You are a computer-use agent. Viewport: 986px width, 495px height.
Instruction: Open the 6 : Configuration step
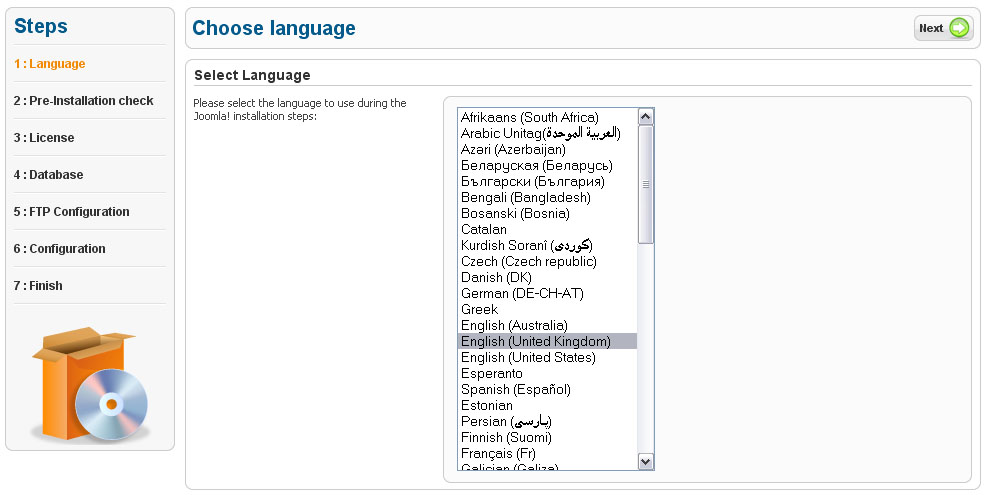pos(60,249)
